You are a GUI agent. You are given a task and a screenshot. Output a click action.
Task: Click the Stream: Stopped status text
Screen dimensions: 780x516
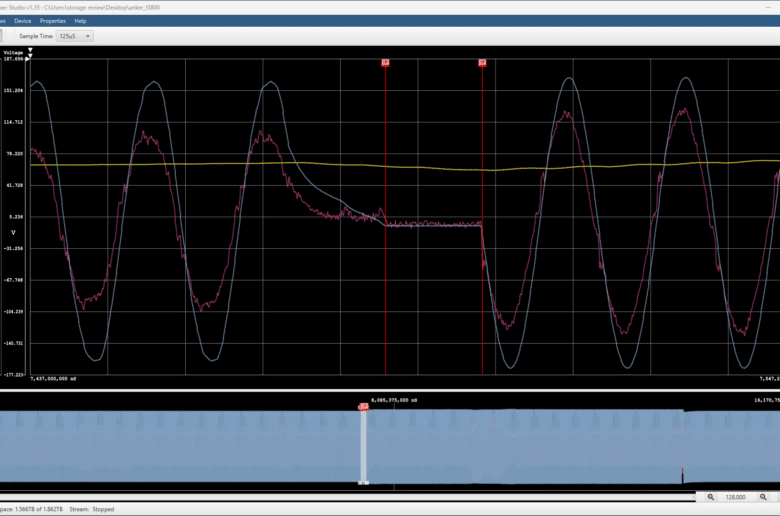coord(92,510)
